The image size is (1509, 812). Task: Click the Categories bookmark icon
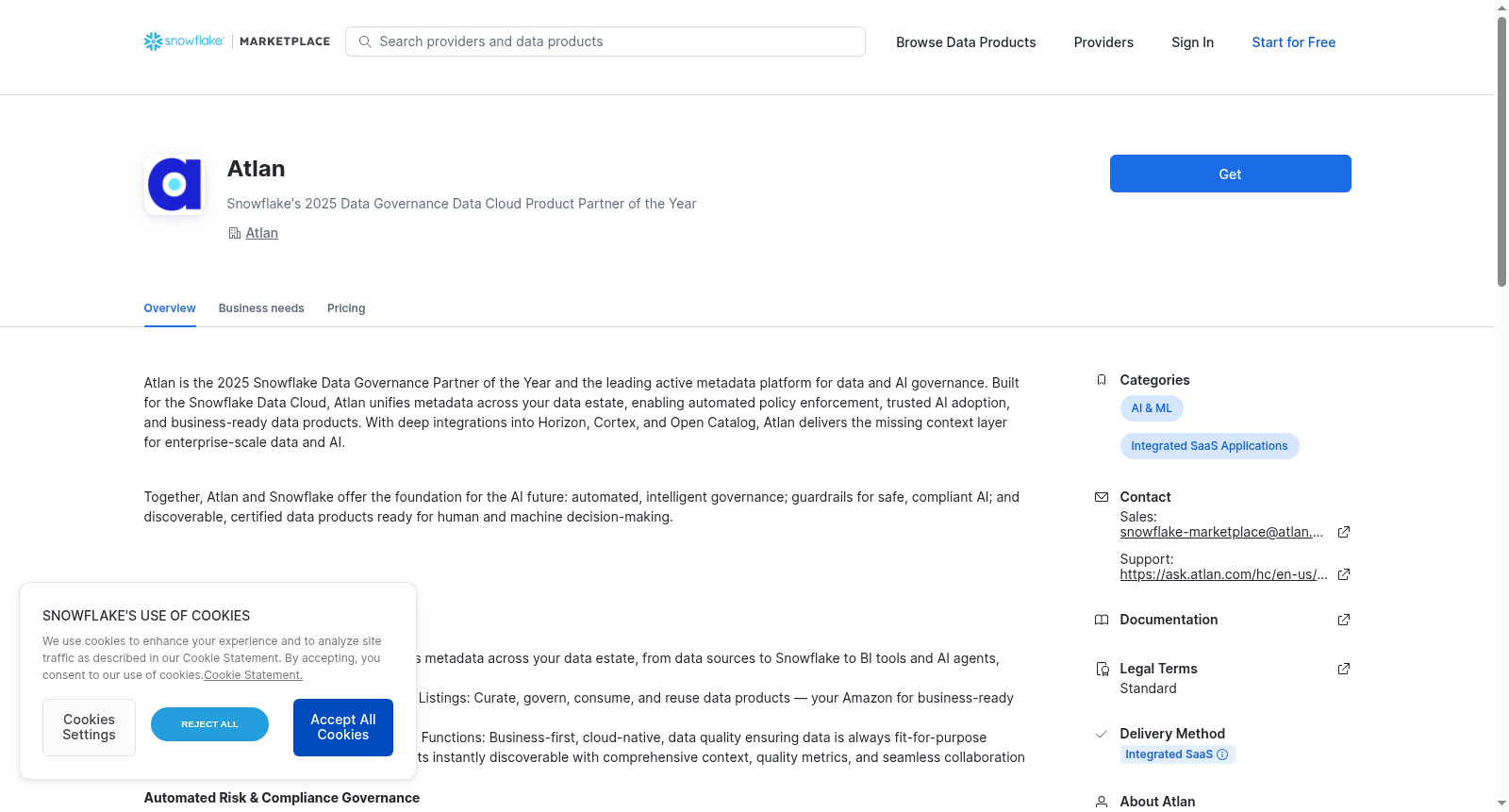tap(1102, 380)
